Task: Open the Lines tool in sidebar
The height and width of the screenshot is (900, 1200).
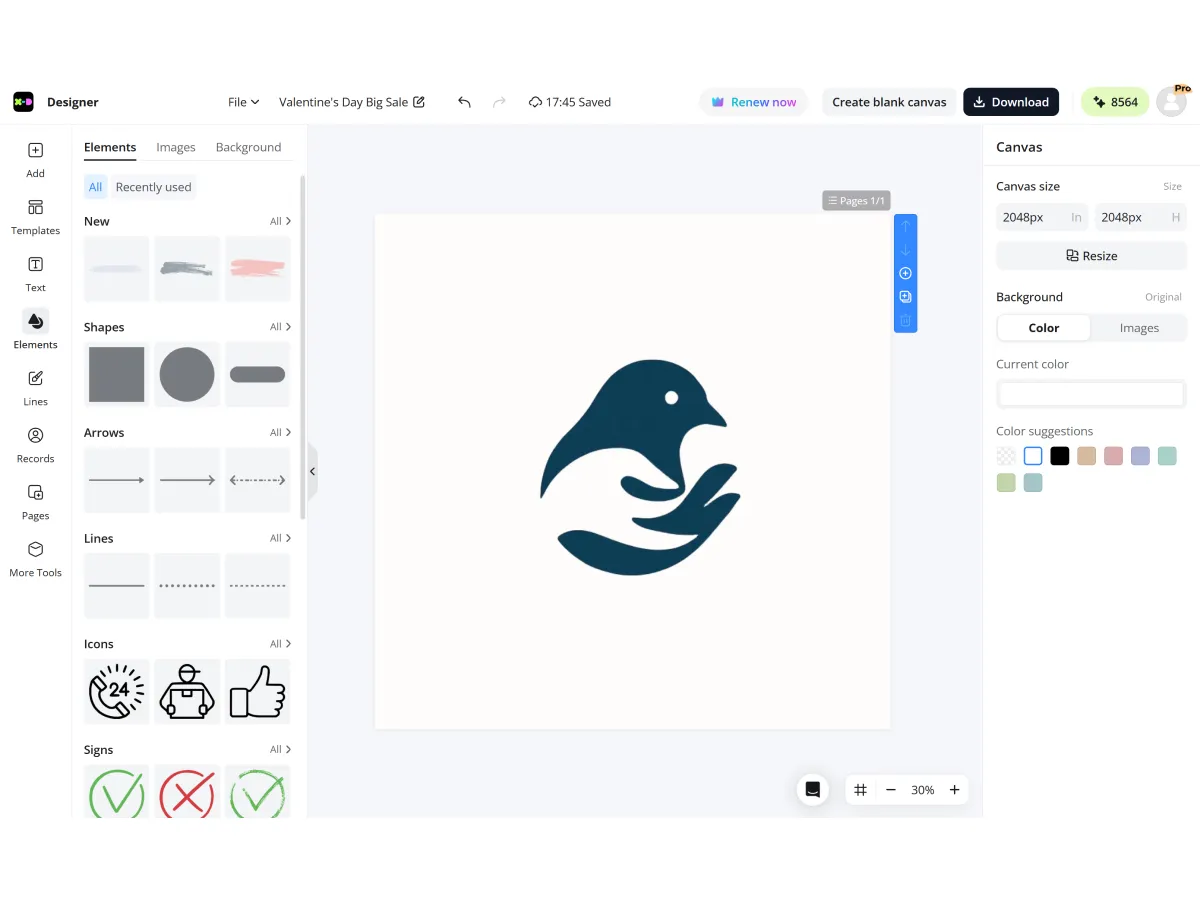Action: (35, 387)
